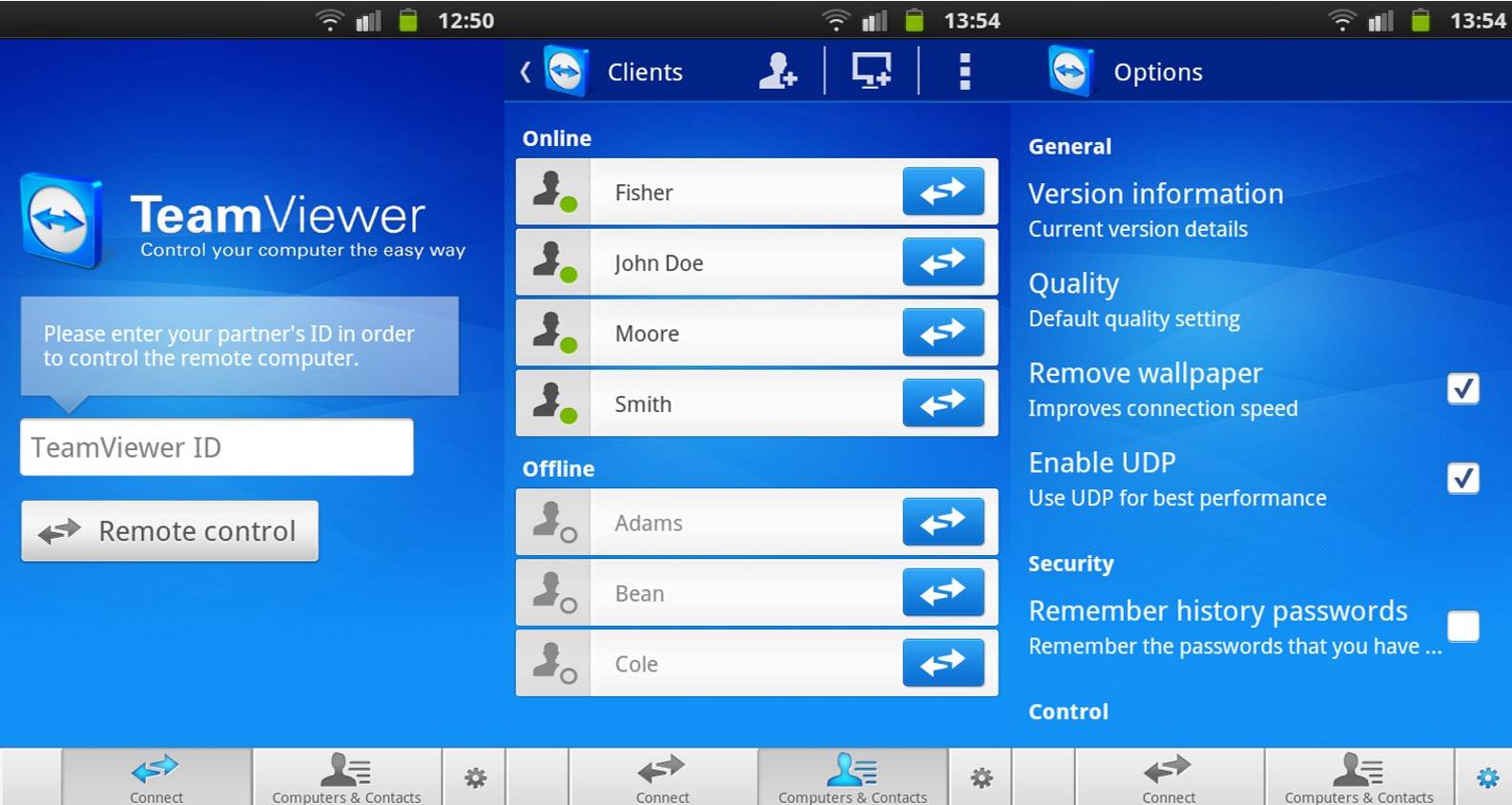Focus the TeamViewer ID input field
Image resolution: width=1512 pixels, height=805 pixels.
click(x=217, y=446)
